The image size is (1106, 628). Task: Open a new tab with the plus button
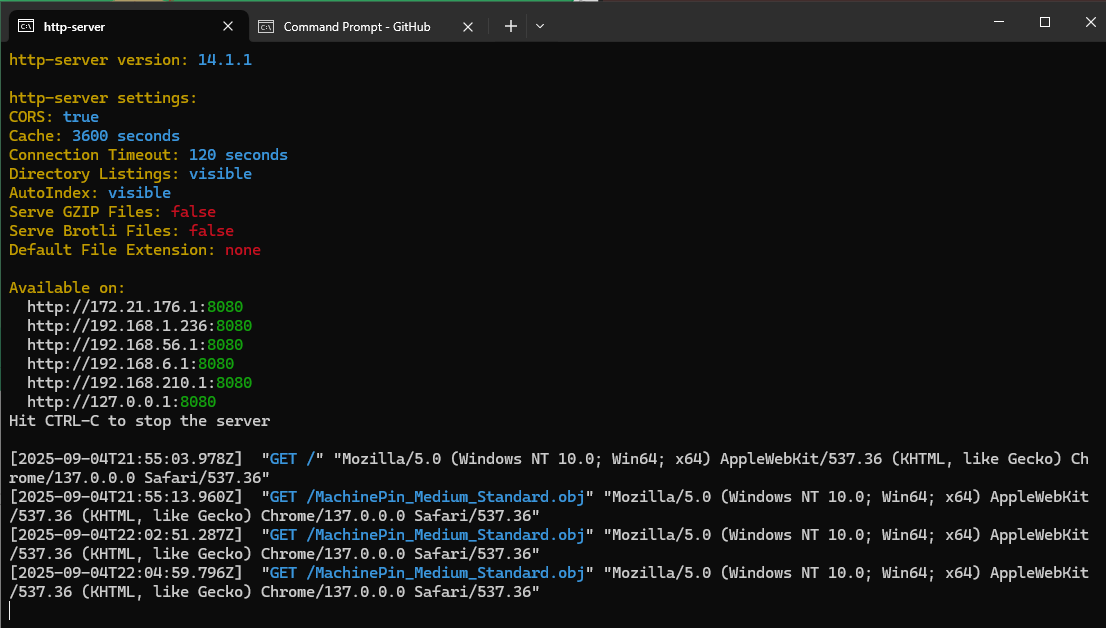click(x=510, y=27)
